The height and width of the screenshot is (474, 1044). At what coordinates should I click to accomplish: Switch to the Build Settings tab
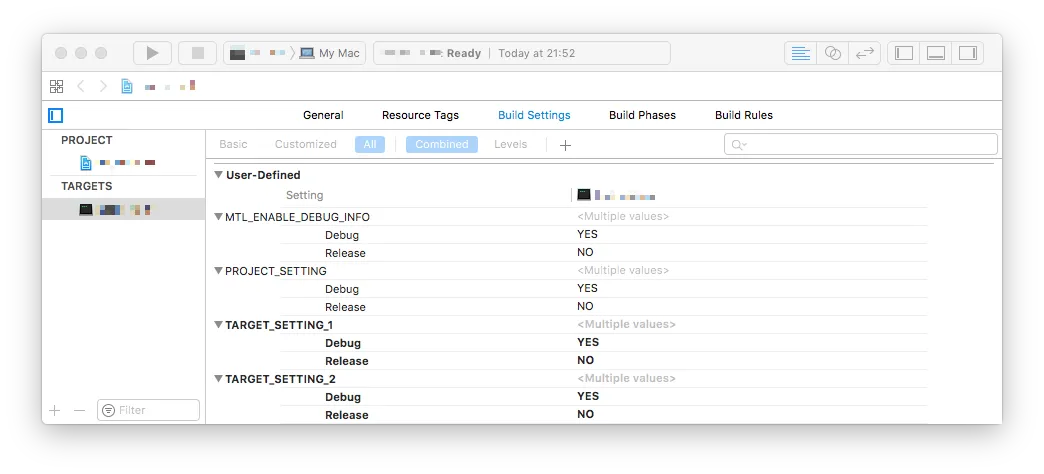(534, 115)
